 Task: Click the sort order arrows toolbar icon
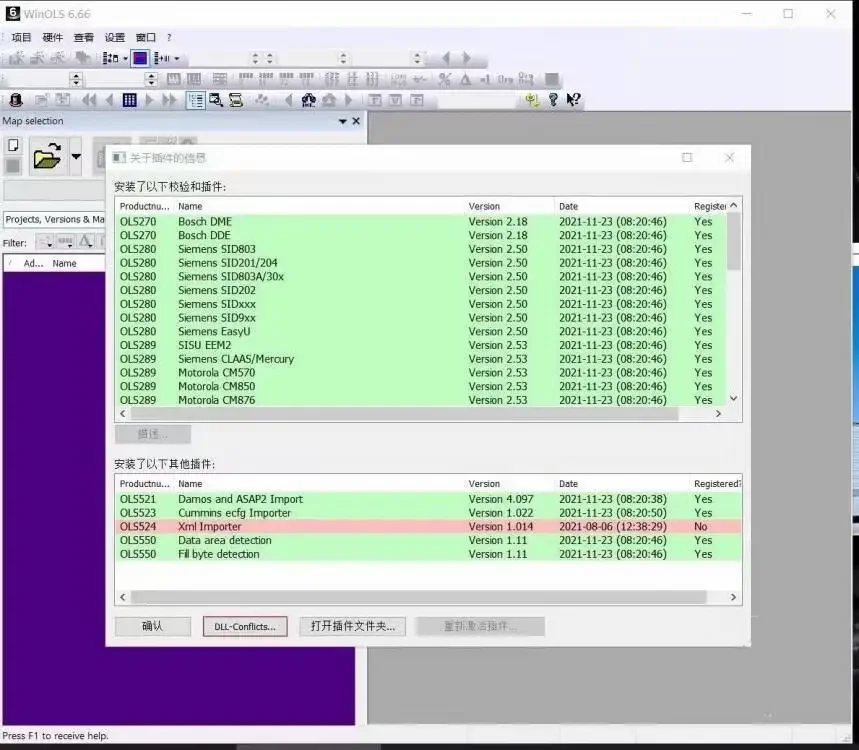point(110,58)
